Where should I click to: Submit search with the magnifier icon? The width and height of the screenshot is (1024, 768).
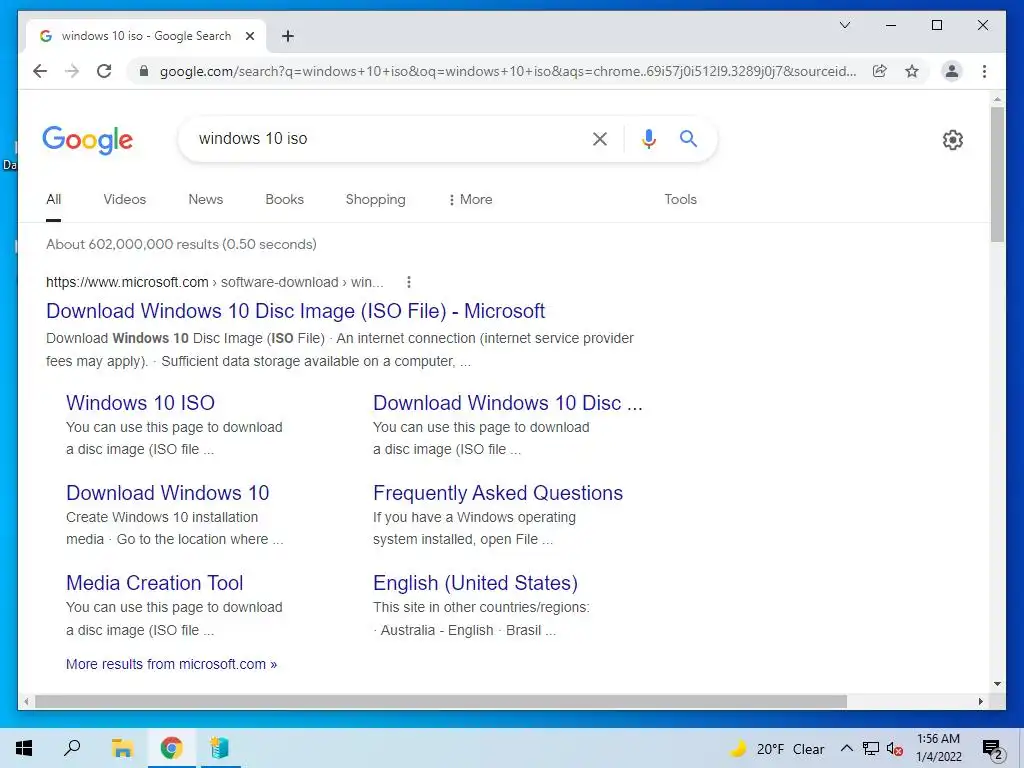click(x=688, y=138)
